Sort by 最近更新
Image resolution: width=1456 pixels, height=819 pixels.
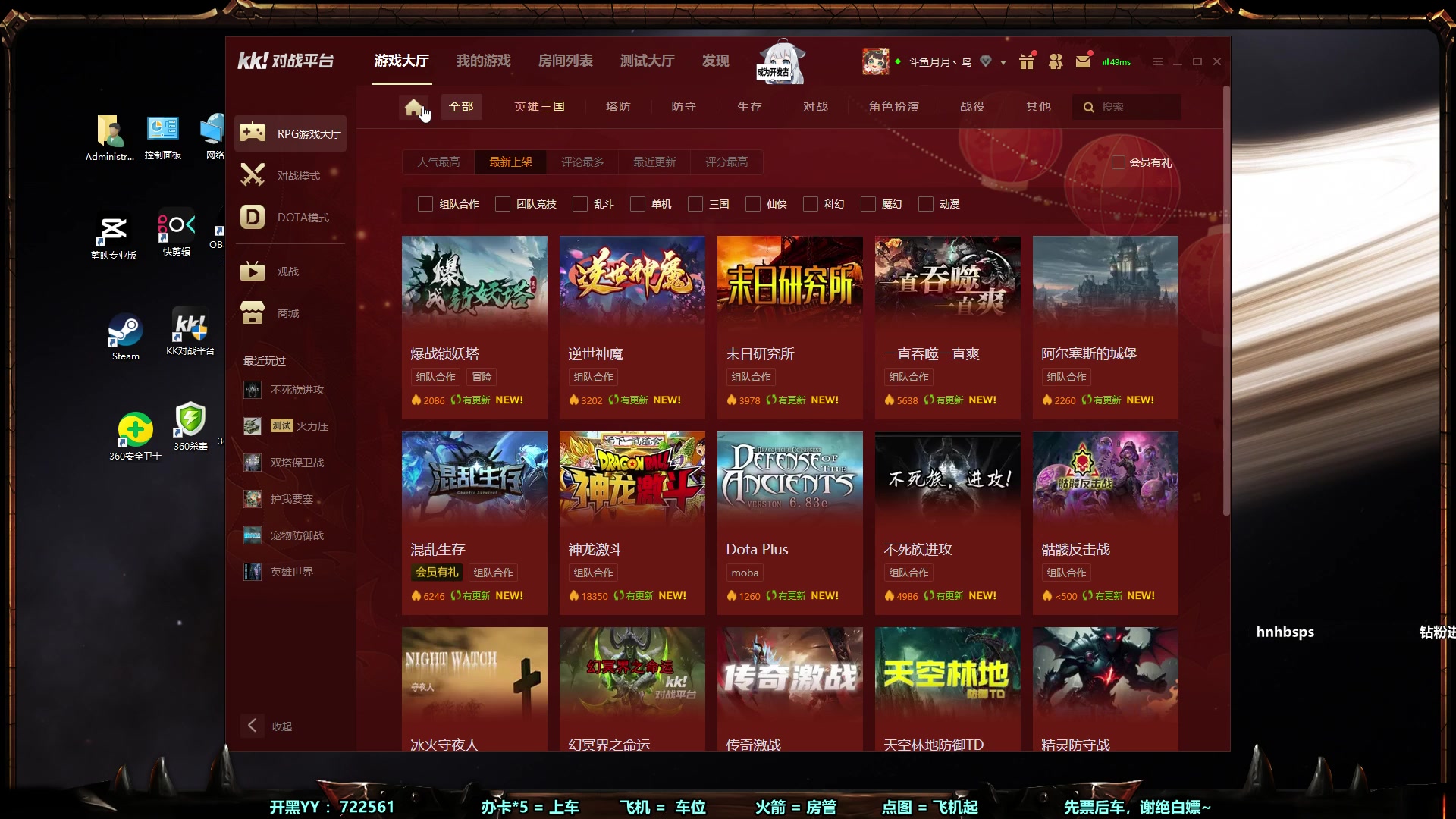[x=654, y=162]
